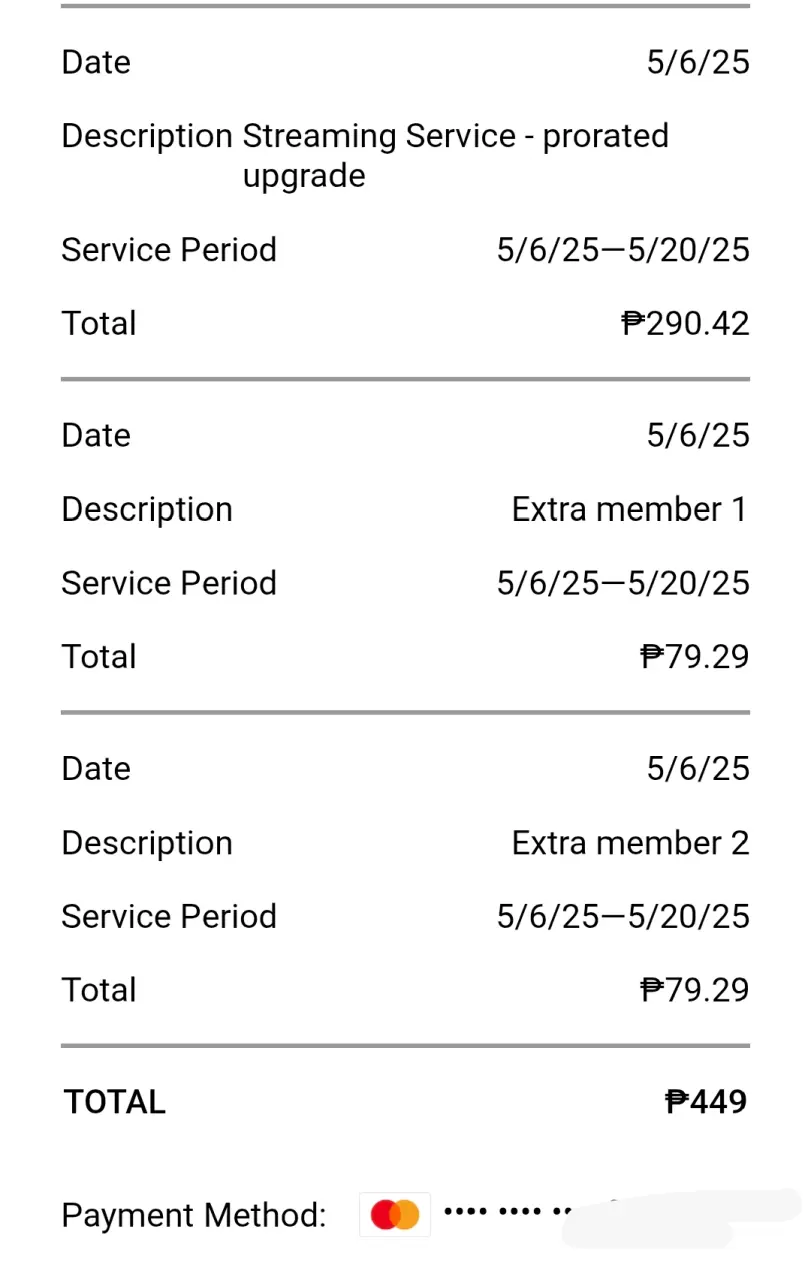Click the date value above Extra member 2
Image resolution: width=811 pixels, height=1280 pixels.
click(x=698, y=768)
